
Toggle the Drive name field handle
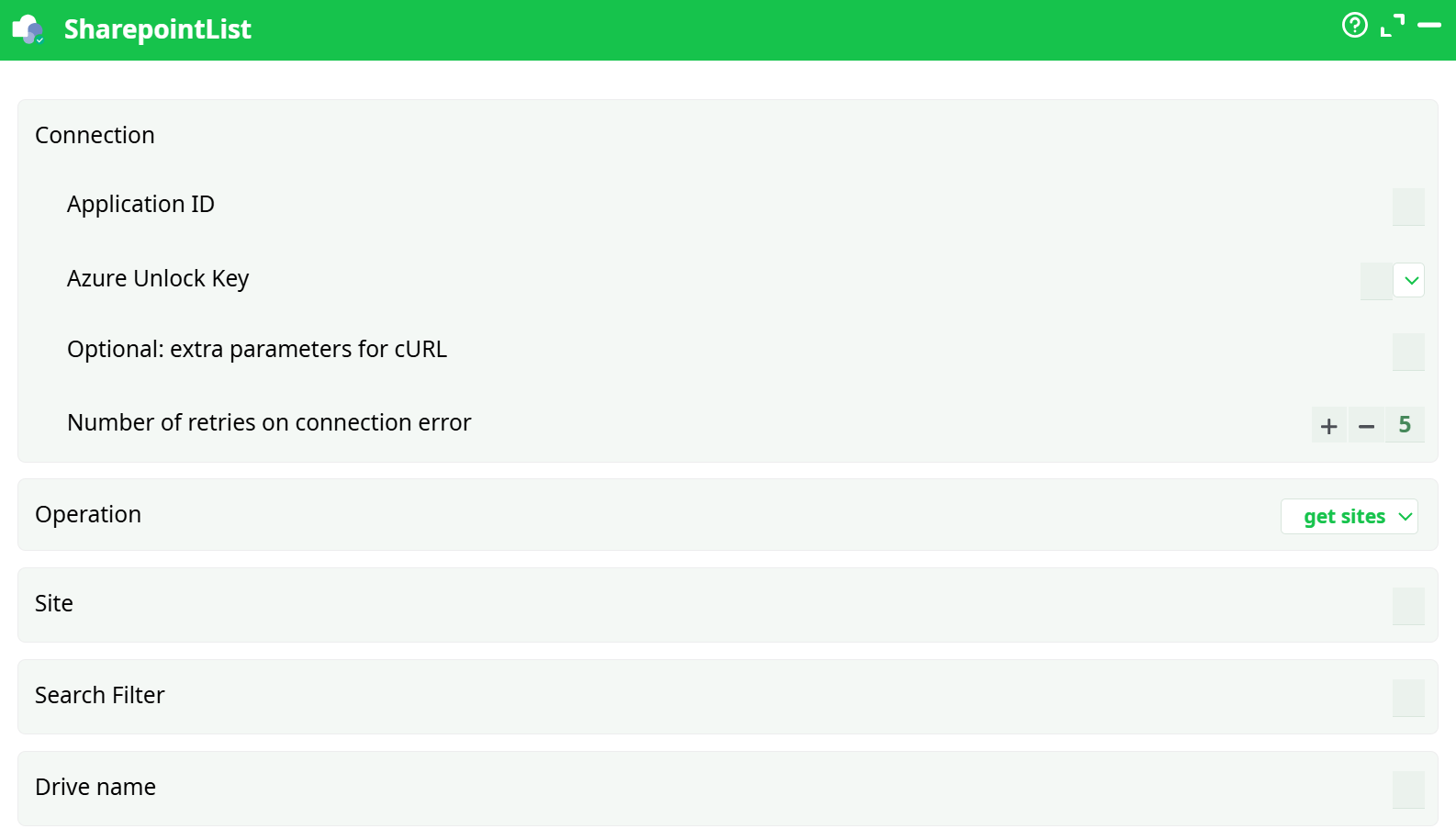(x=1407, y=789)
